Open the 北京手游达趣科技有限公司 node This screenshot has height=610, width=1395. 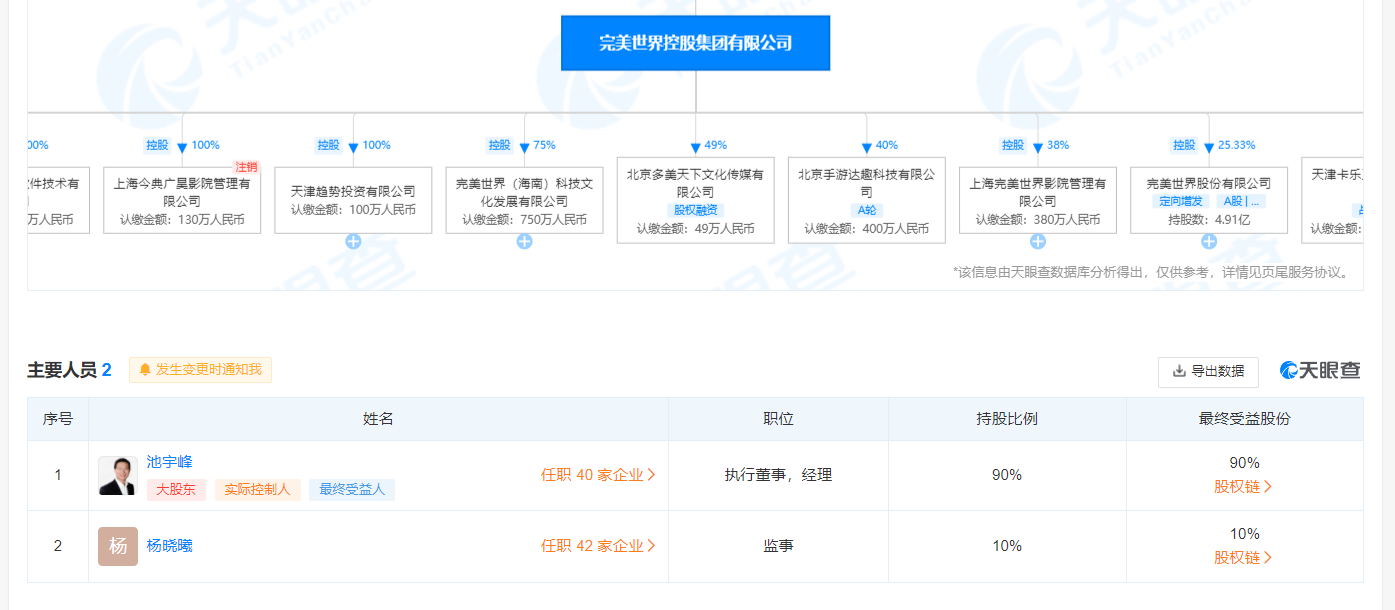[x=866, y=200]
